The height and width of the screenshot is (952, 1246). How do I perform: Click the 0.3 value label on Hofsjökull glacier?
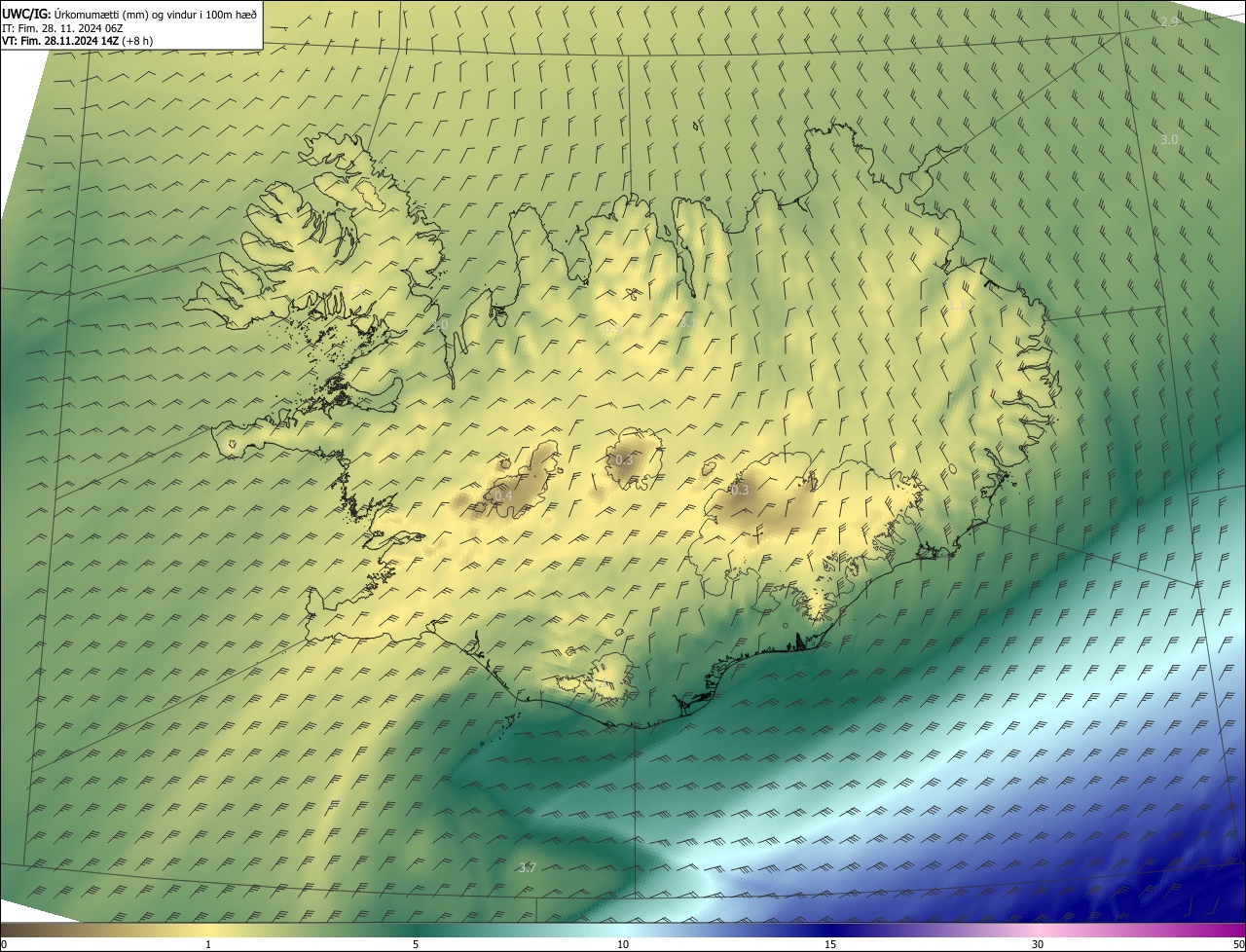[x=624, y=459]
